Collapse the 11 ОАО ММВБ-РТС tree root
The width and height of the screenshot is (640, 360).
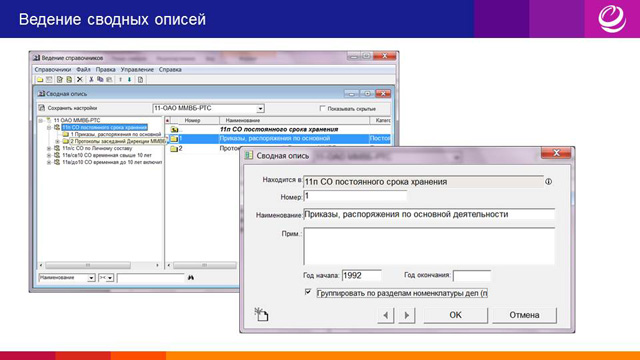tap(40, 120)
